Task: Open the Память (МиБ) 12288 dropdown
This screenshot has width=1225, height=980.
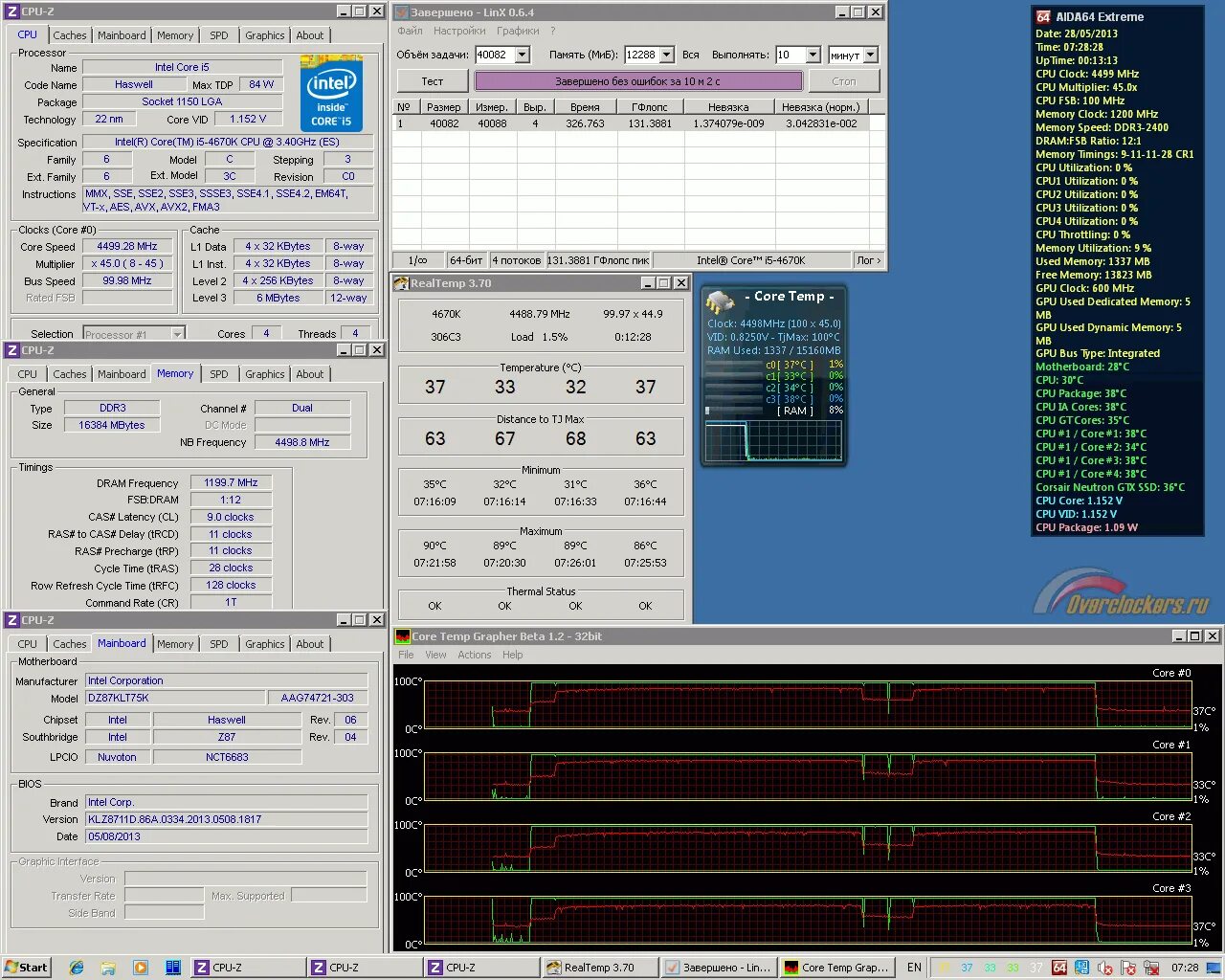Action: pos(666,55)
